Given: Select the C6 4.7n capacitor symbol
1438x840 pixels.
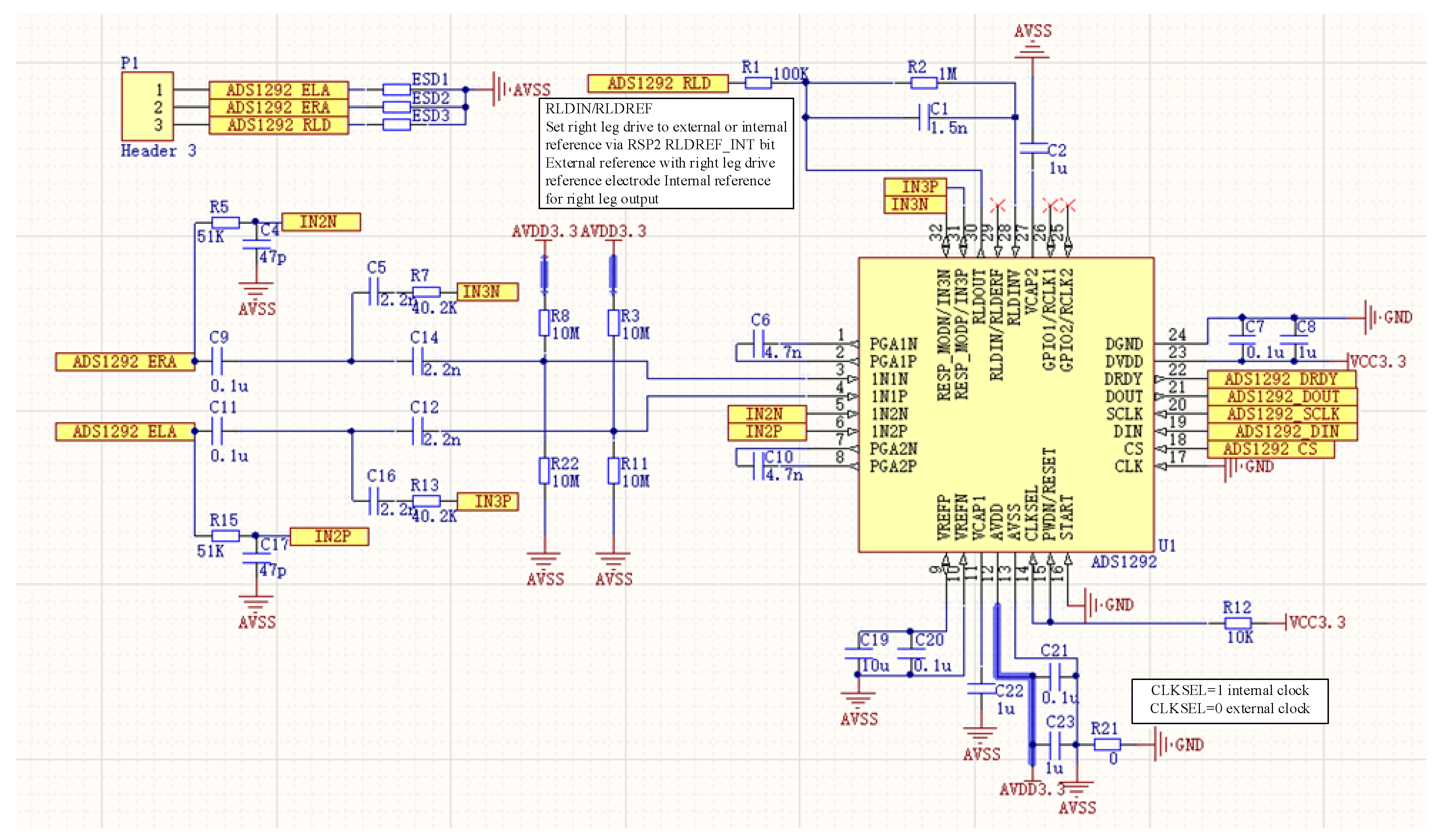Looking at the screenshot, I should [758, 344].
